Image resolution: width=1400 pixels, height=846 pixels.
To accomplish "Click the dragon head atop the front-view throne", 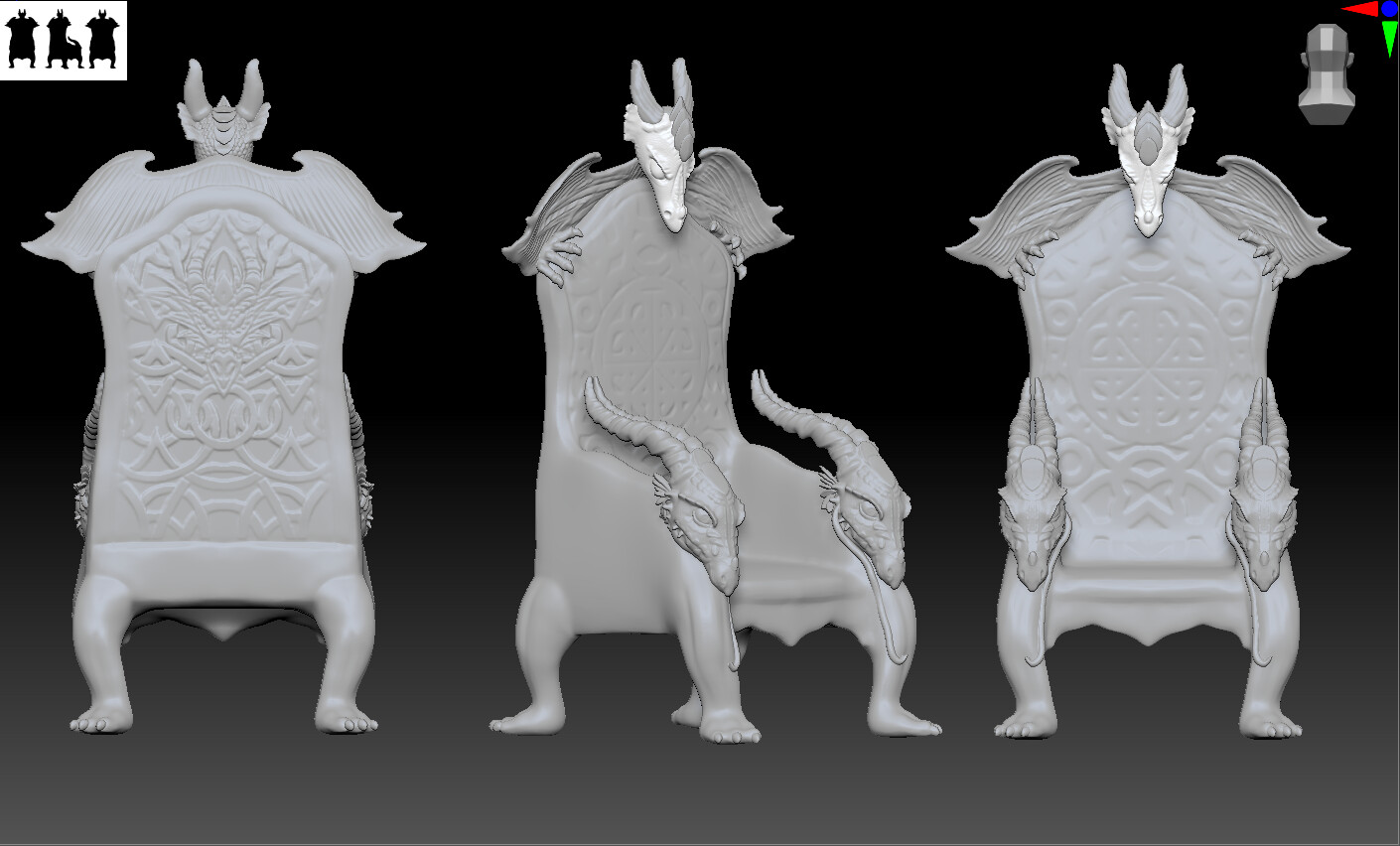I will click(x=1147, y=159).
